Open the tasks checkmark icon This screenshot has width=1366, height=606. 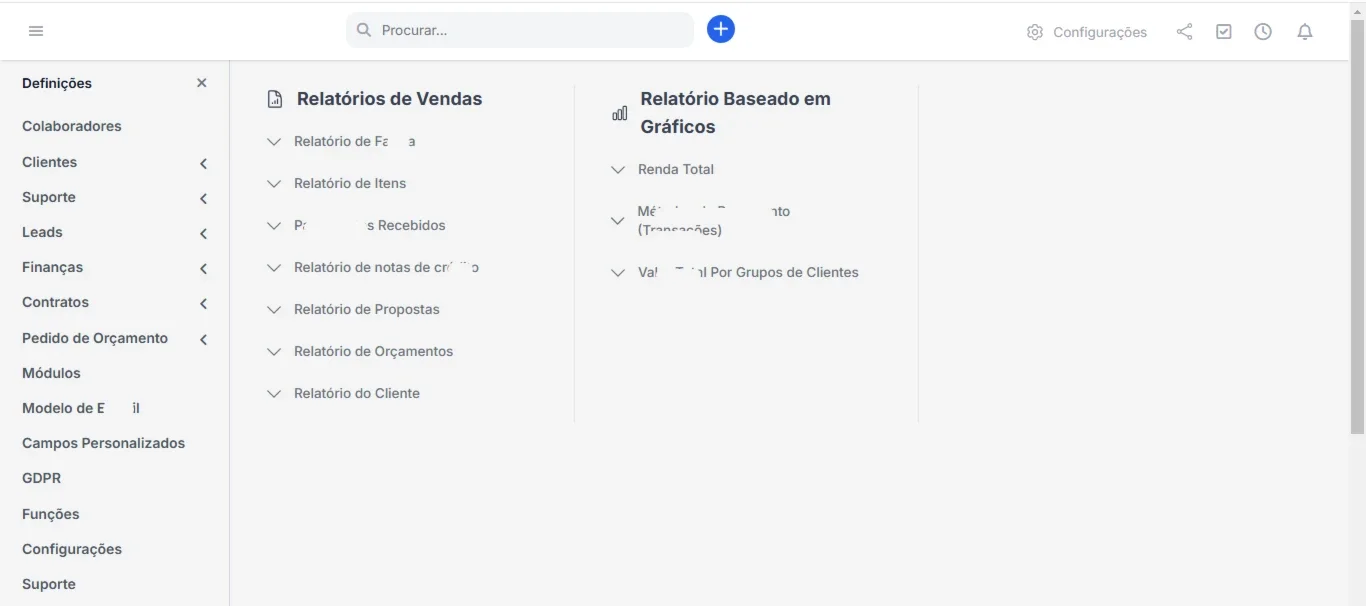pos(1224,32)
